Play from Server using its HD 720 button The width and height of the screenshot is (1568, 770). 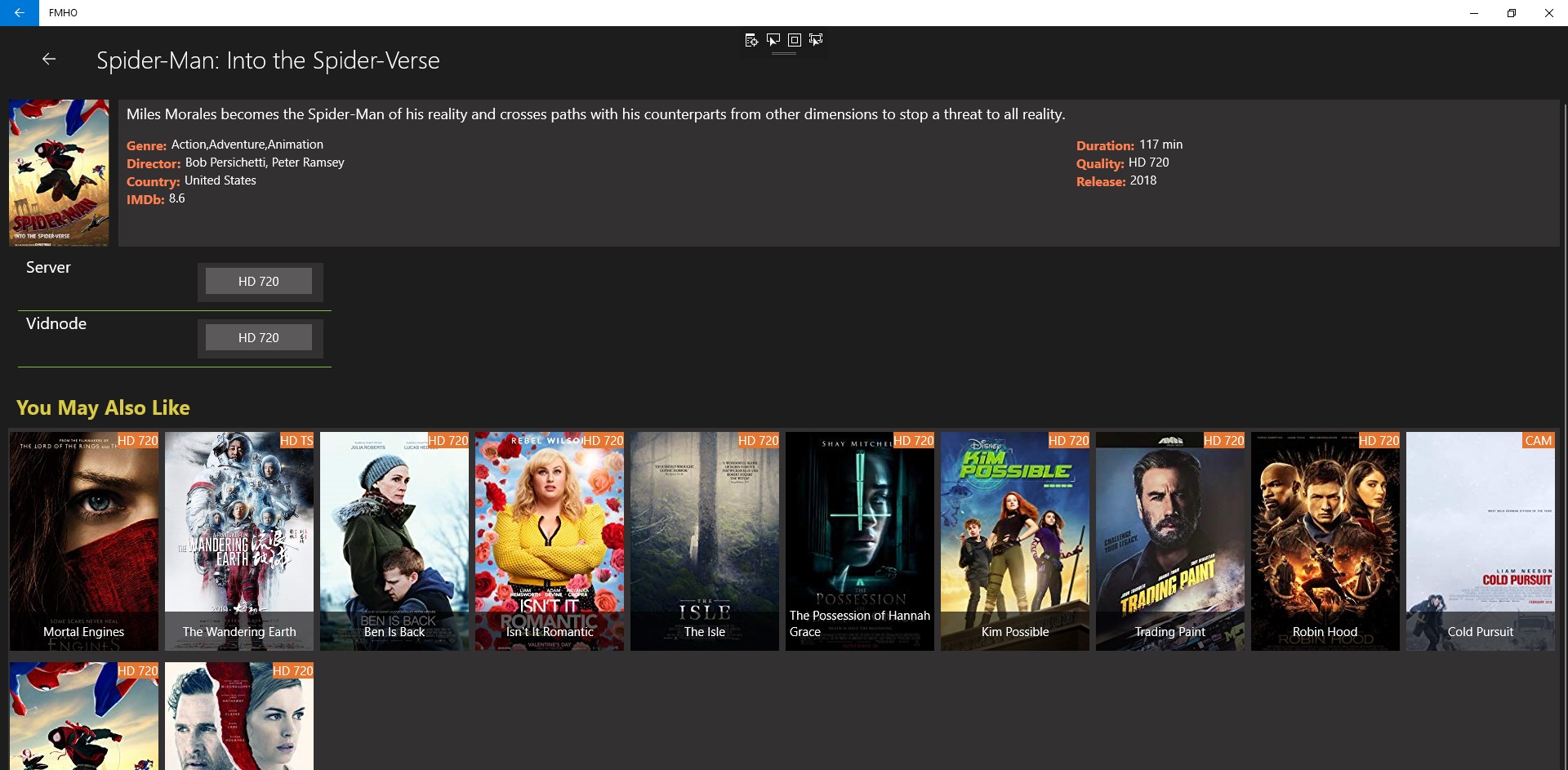coord(259,281)
